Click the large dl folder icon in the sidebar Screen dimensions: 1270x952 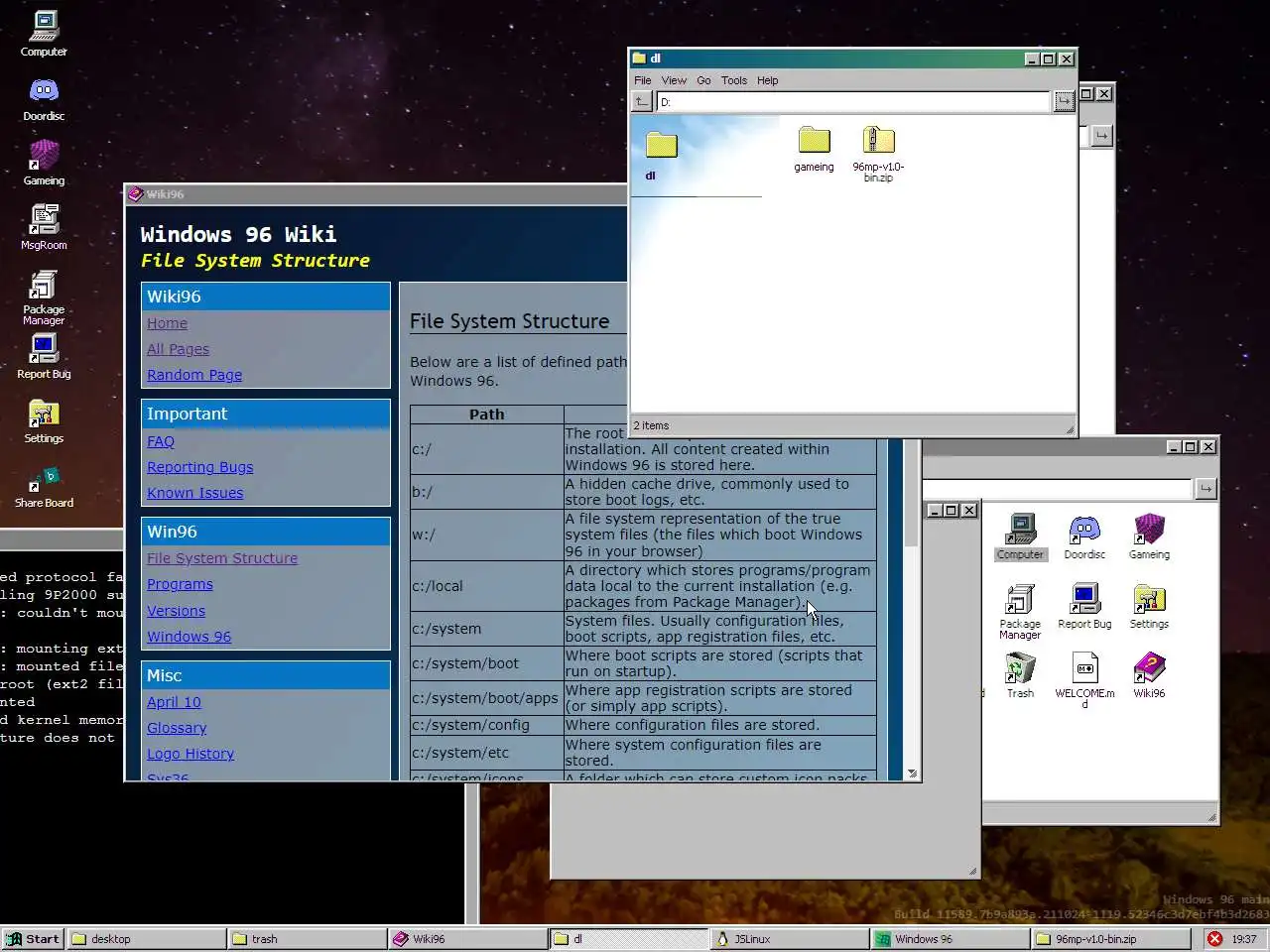point(661,146)
